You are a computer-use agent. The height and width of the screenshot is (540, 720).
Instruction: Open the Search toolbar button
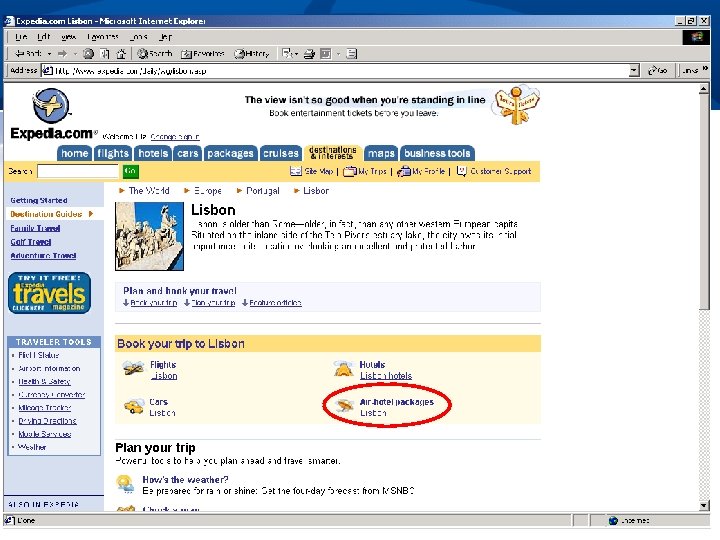click(x=155, y=54)
